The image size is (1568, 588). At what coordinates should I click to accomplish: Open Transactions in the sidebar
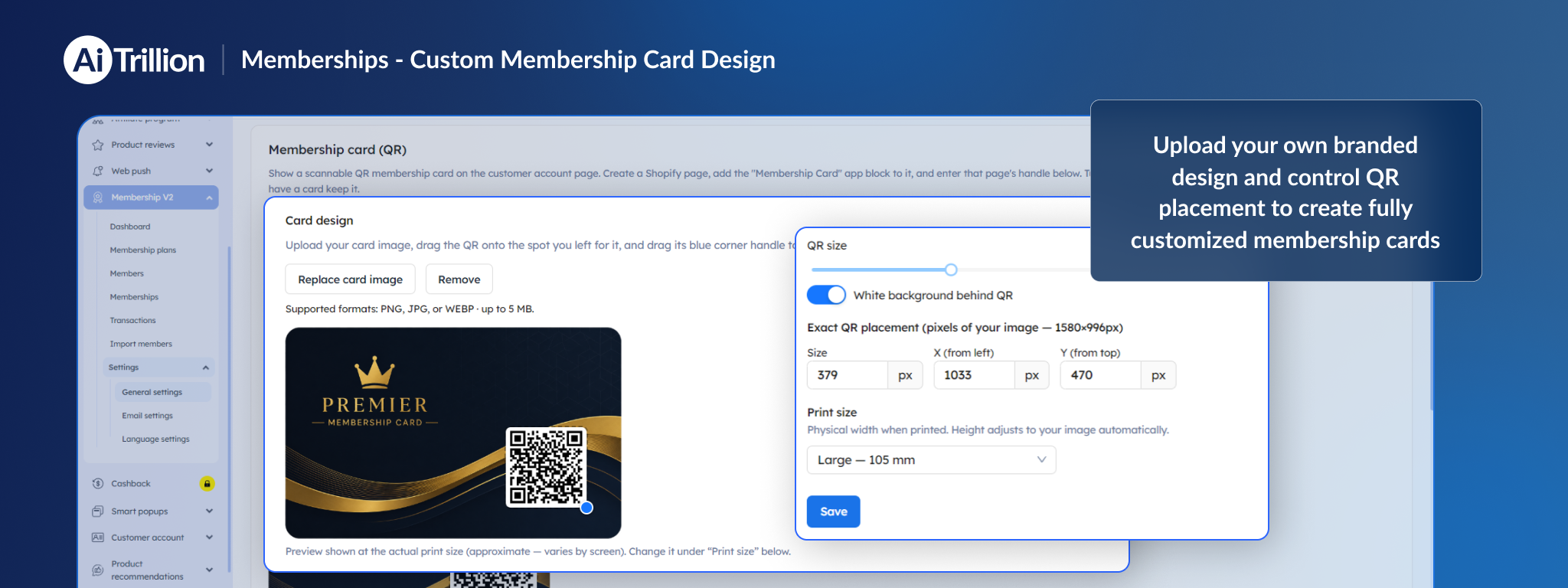(x=132, y=321)
